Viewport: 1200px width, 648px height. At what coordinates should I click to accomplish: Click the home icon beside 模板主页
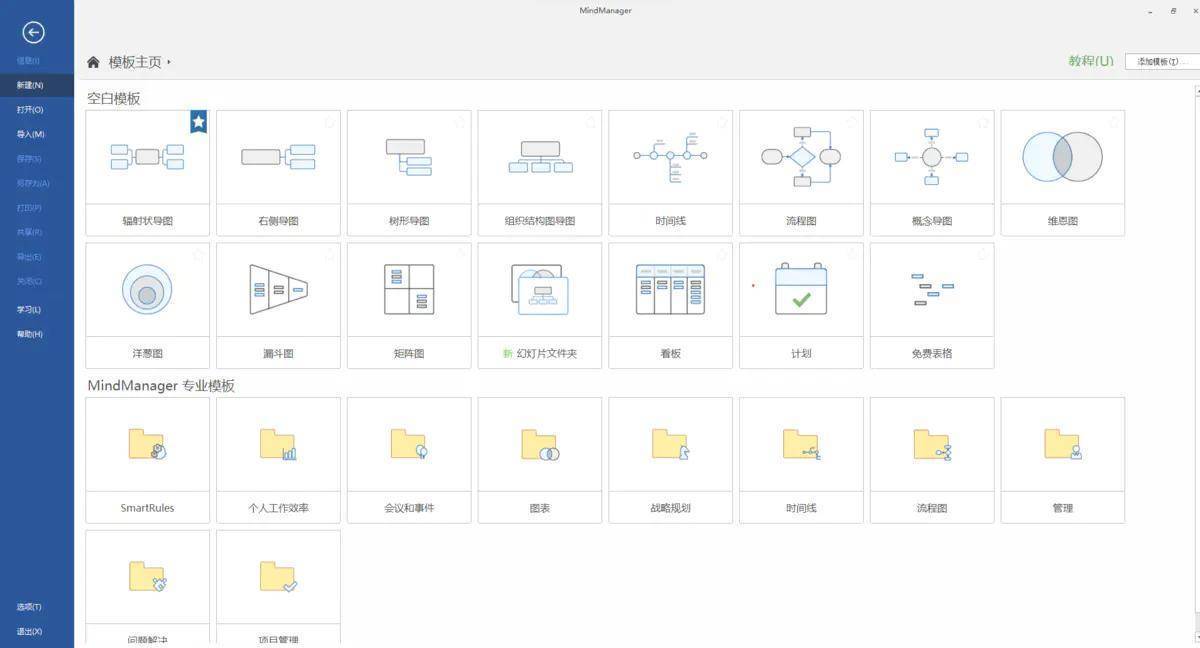pyautogui.click(x=93, y=61)
